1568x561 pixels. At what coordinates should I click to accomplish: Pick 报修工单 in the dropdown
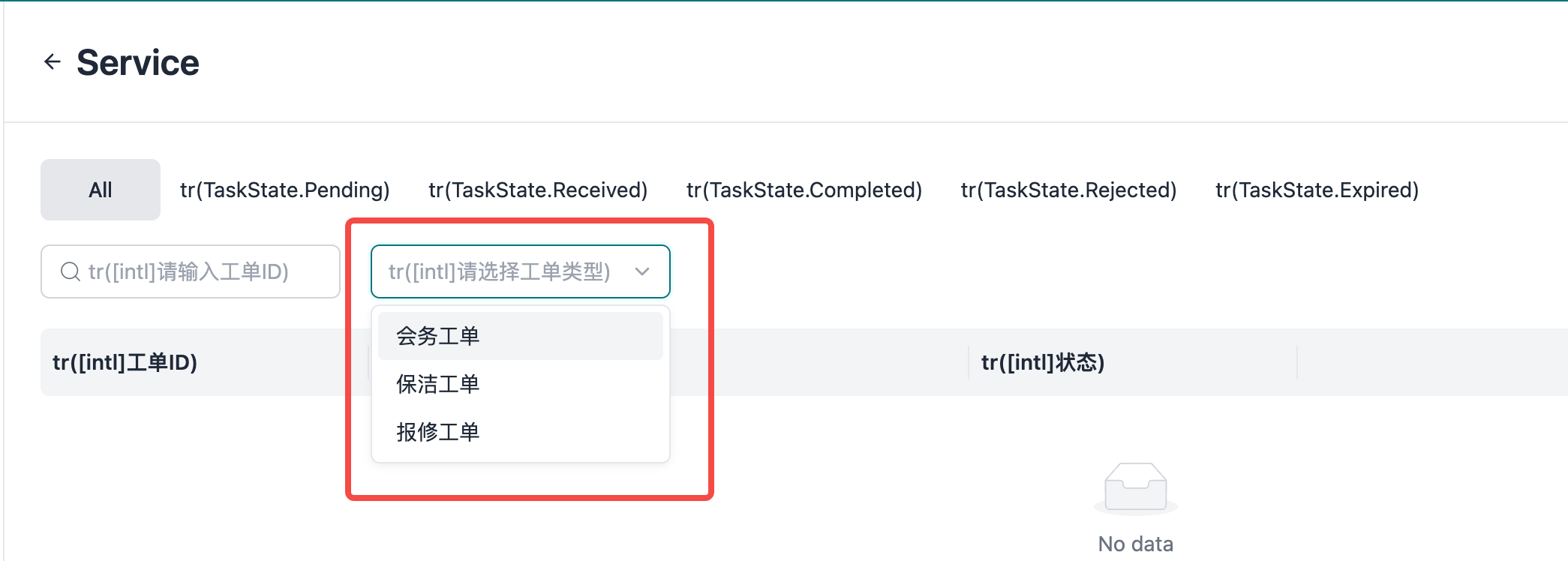click(438, 432)
